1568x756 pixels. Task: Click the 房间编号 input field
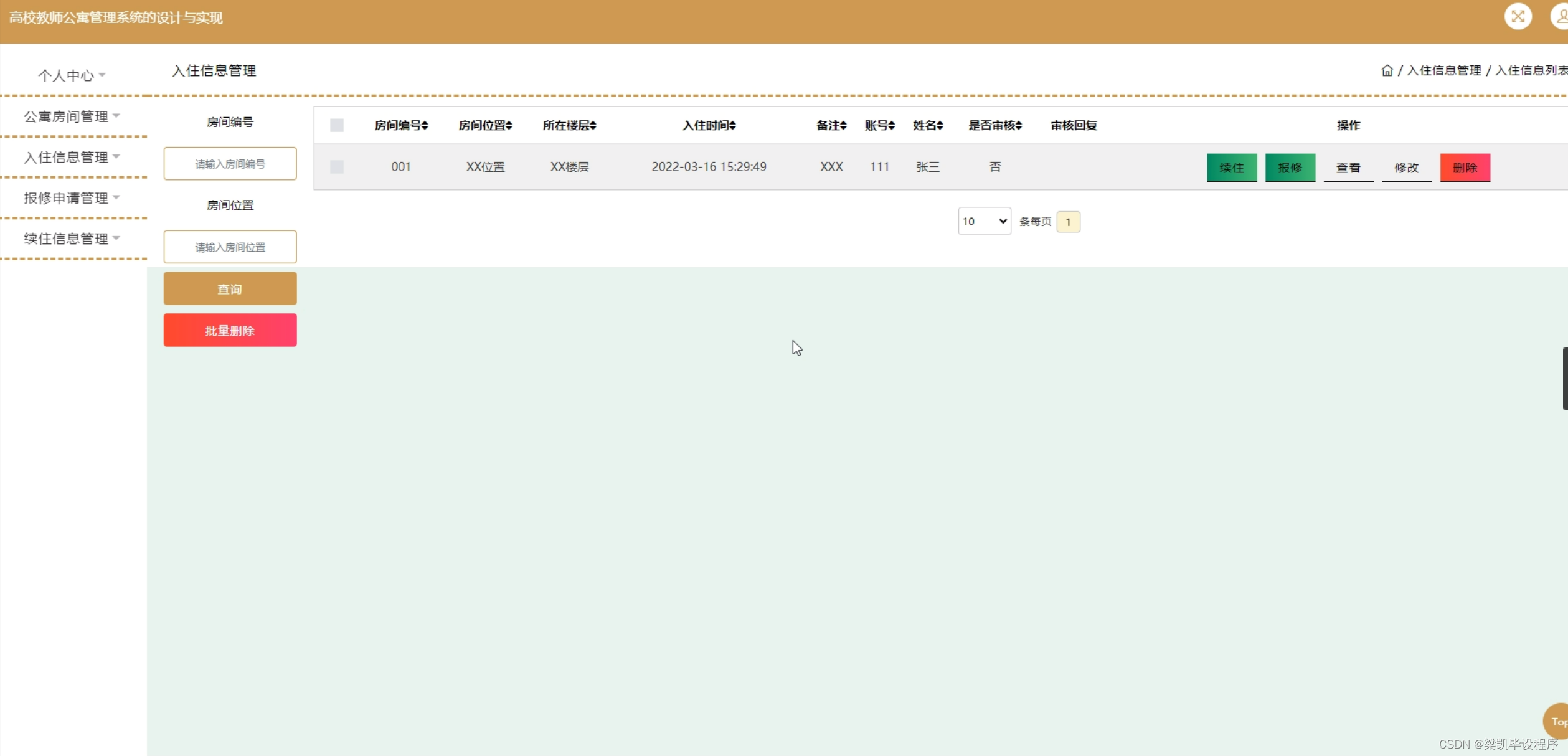click(230, 164)
